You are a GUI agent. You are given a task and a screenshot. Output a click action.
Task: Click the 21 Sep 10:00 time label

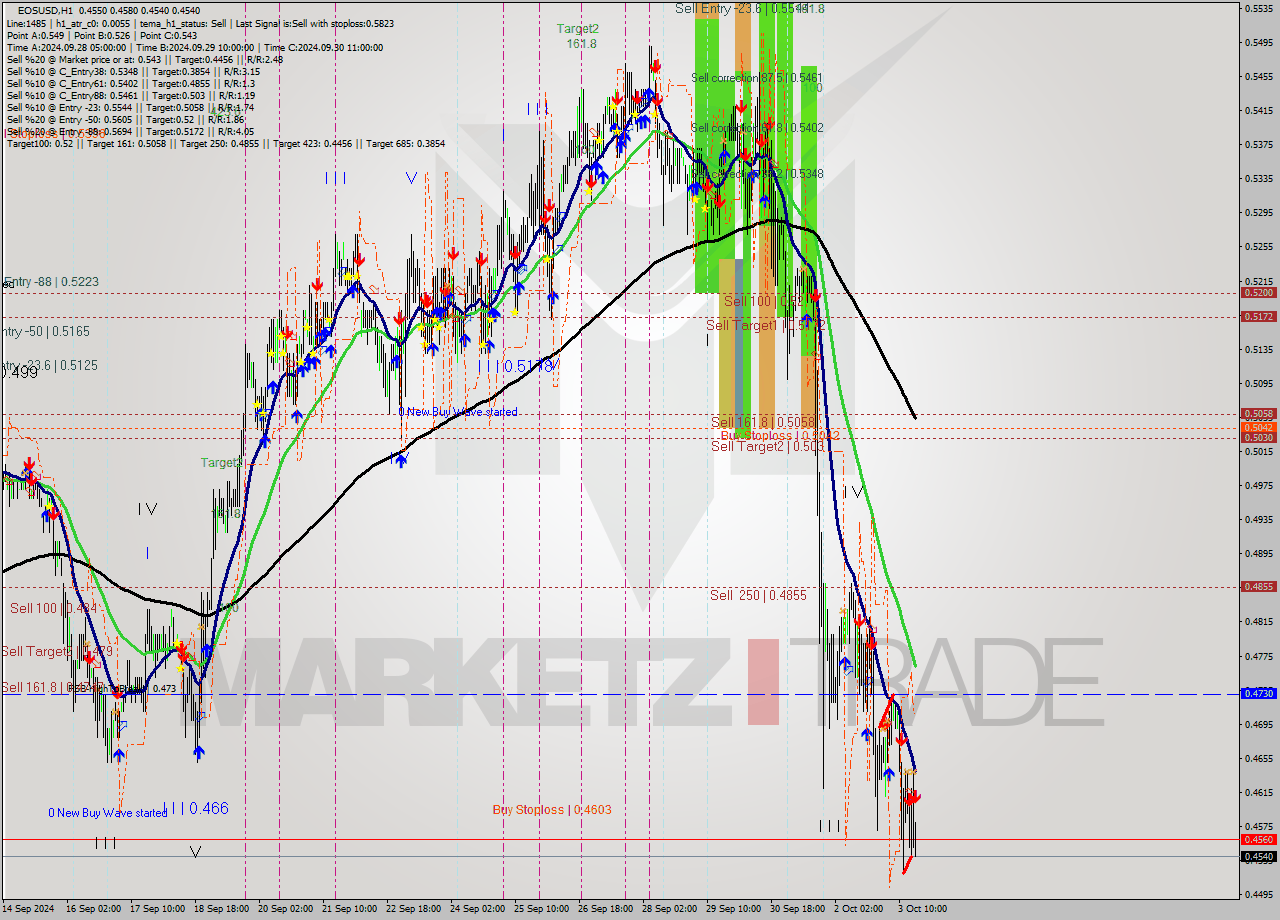pyautogui.click(x=350, y=909)
